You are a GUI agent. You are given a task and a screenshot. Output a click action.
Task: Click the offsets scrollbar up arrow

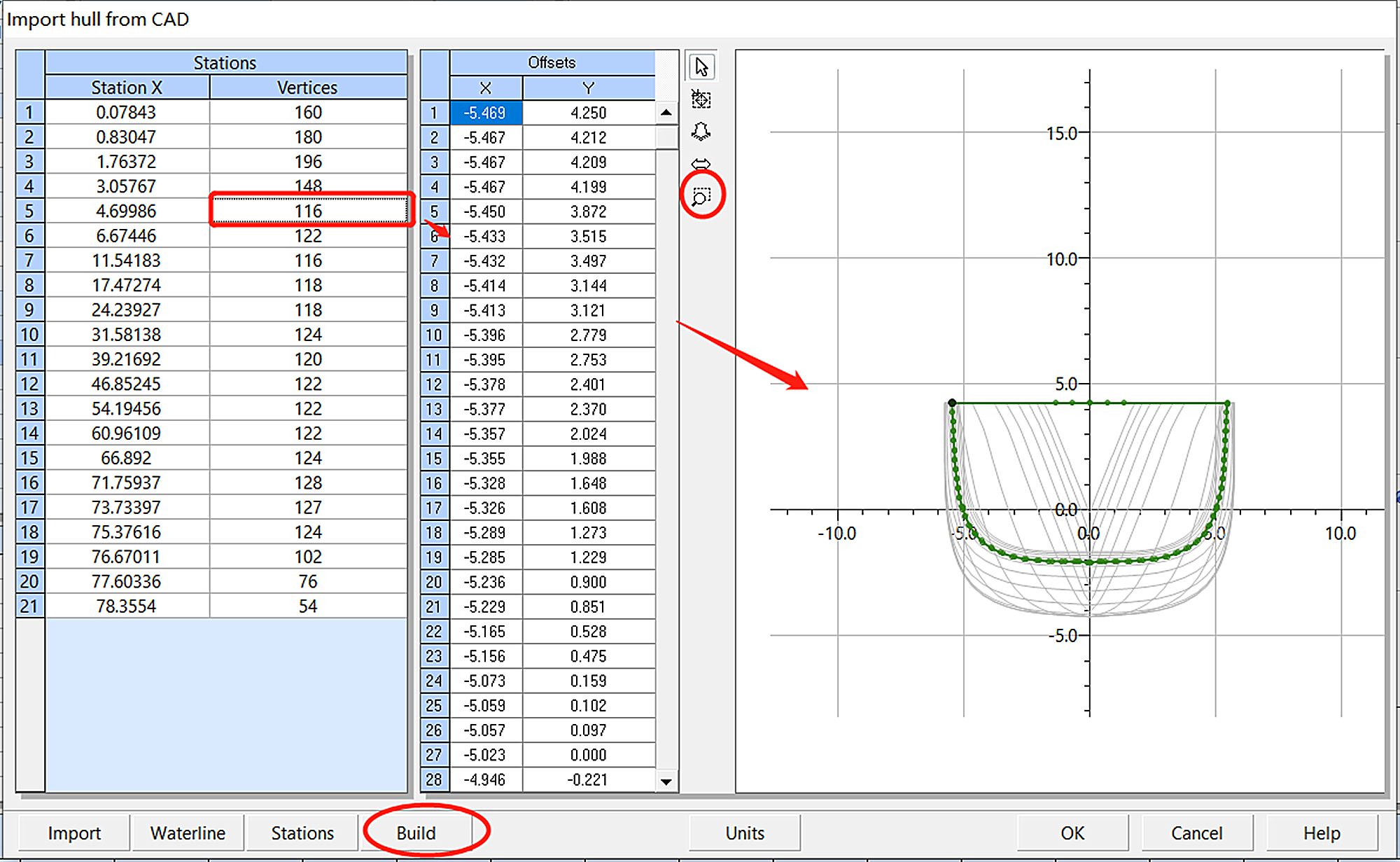tap(666, 112)
